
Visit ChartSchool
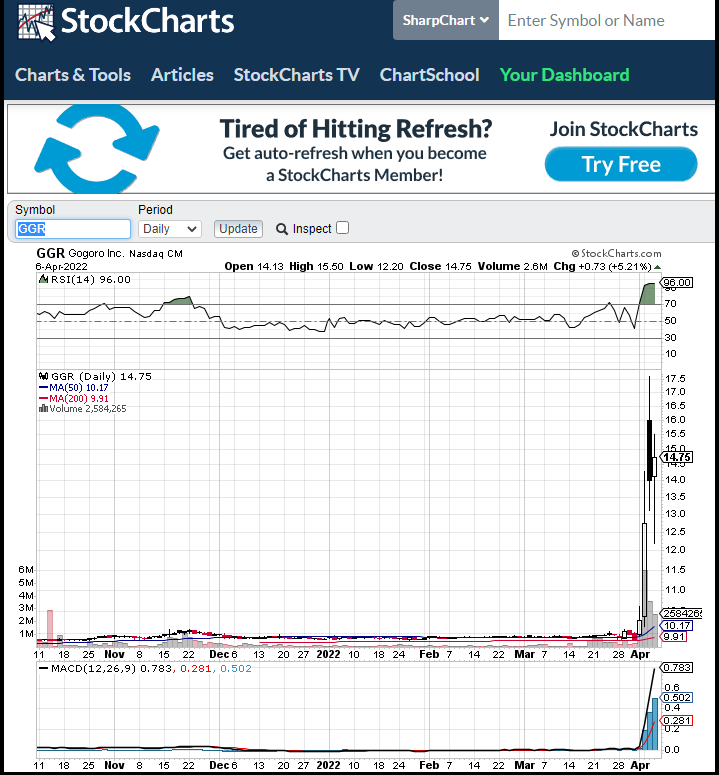pyautogui.click(x=429, y=75)
